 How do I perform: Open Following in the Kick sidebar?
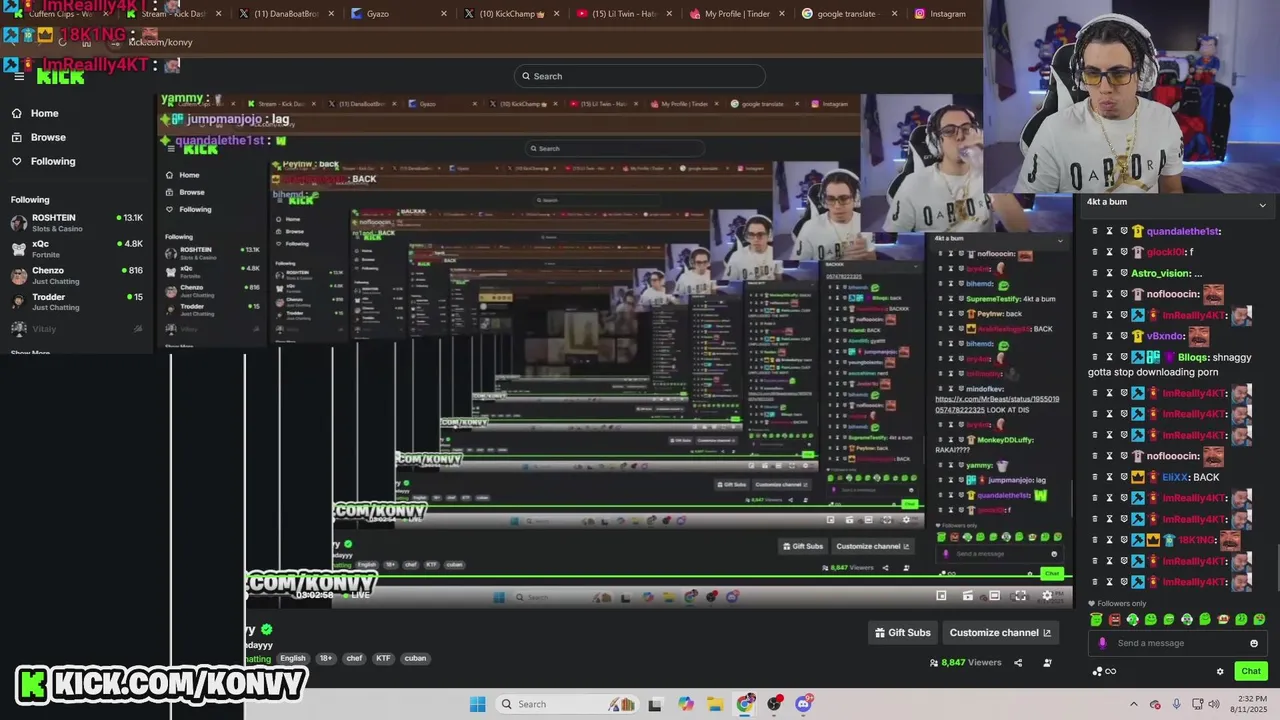pyautogui.click(x=52, y=161)
